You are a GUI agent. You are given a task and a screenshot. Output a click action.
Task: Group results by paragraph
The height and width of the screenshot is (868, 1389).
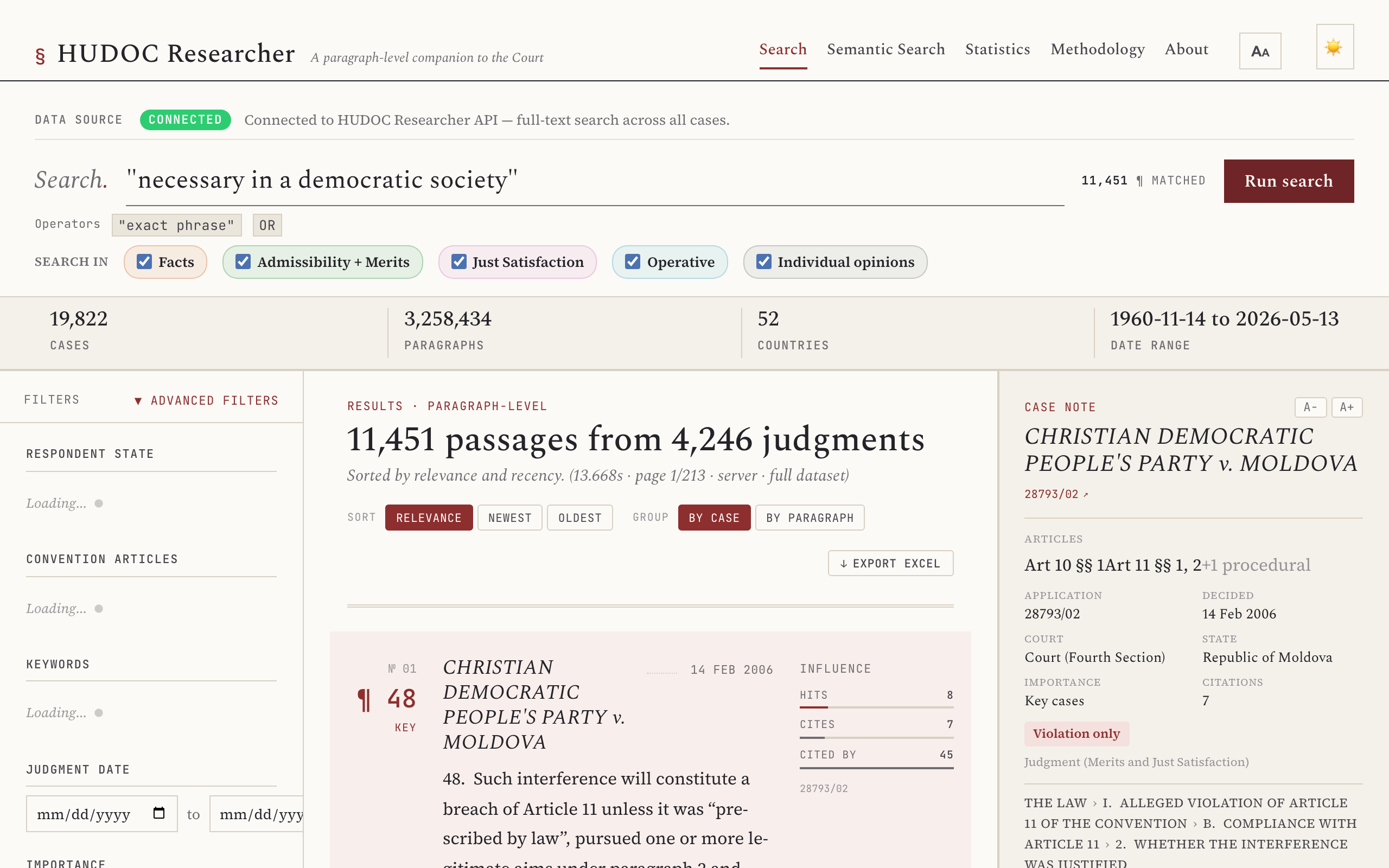pyautogui.click(x=810, y=518)
